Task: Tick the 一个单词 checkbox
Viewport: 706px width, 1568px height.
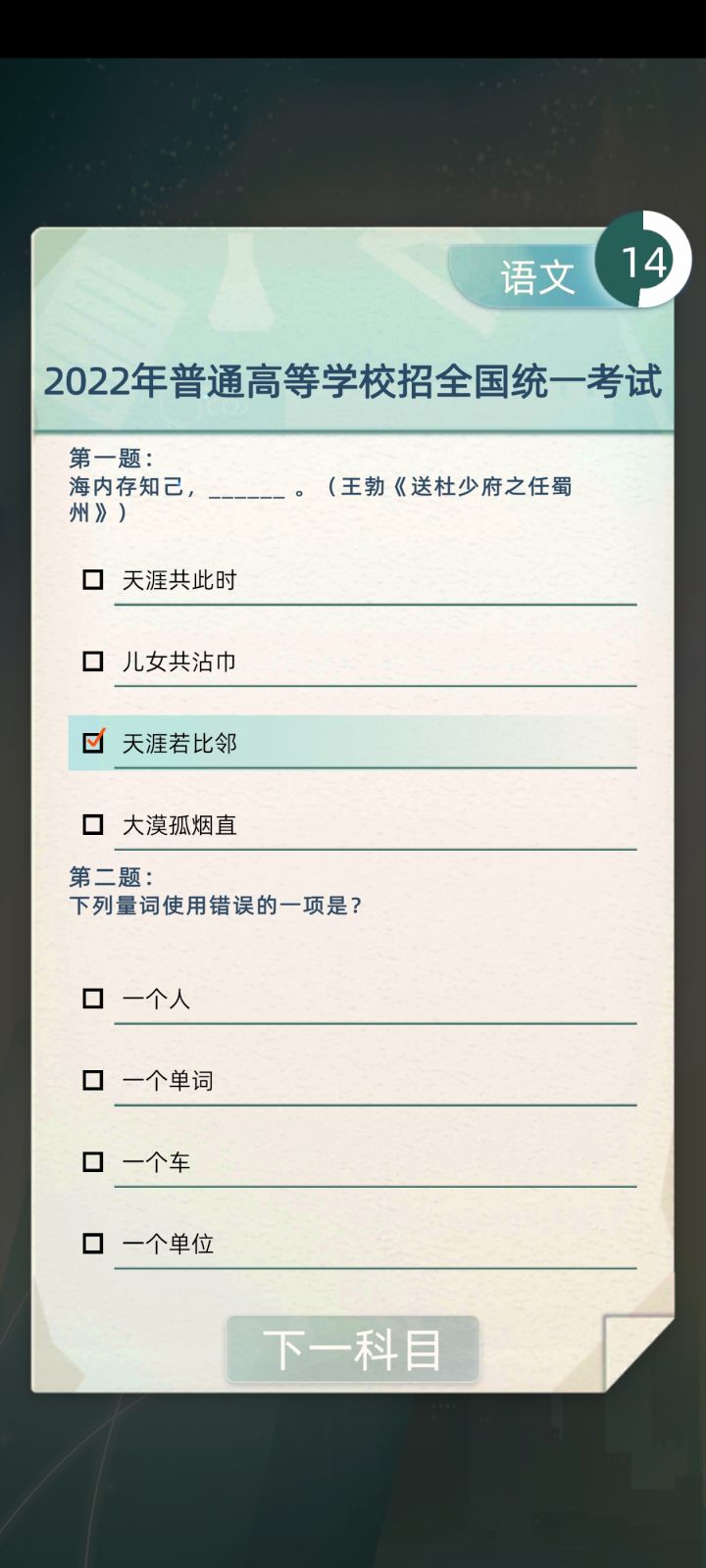Action: click(93, 1080)
